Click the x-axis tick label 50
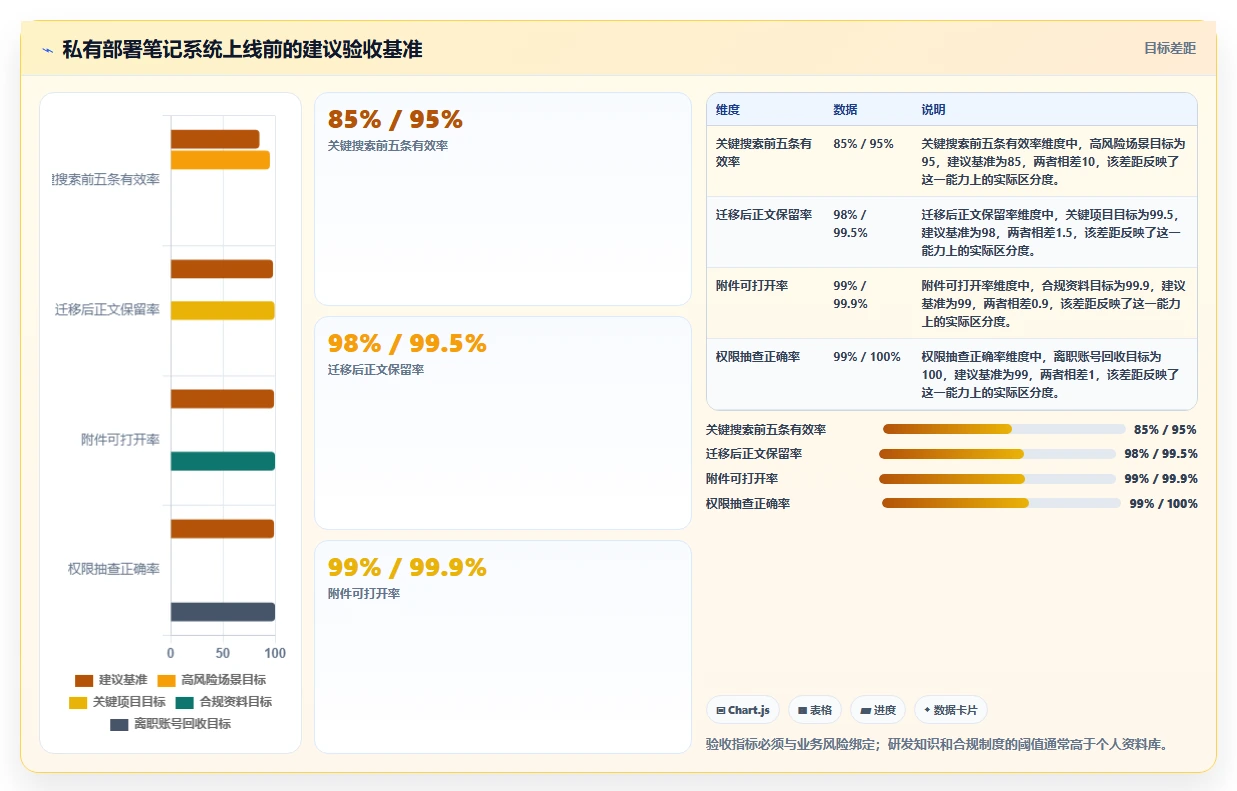Image resolution: width=1237 pixels, height=791 pixels. pos(223,653)
